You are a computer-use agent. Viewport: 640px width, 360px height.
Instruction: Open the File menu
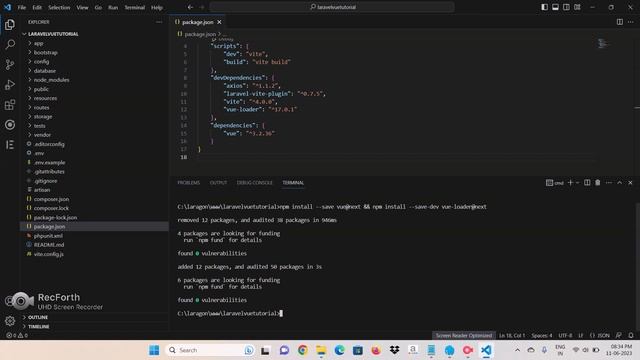(22, 7)
